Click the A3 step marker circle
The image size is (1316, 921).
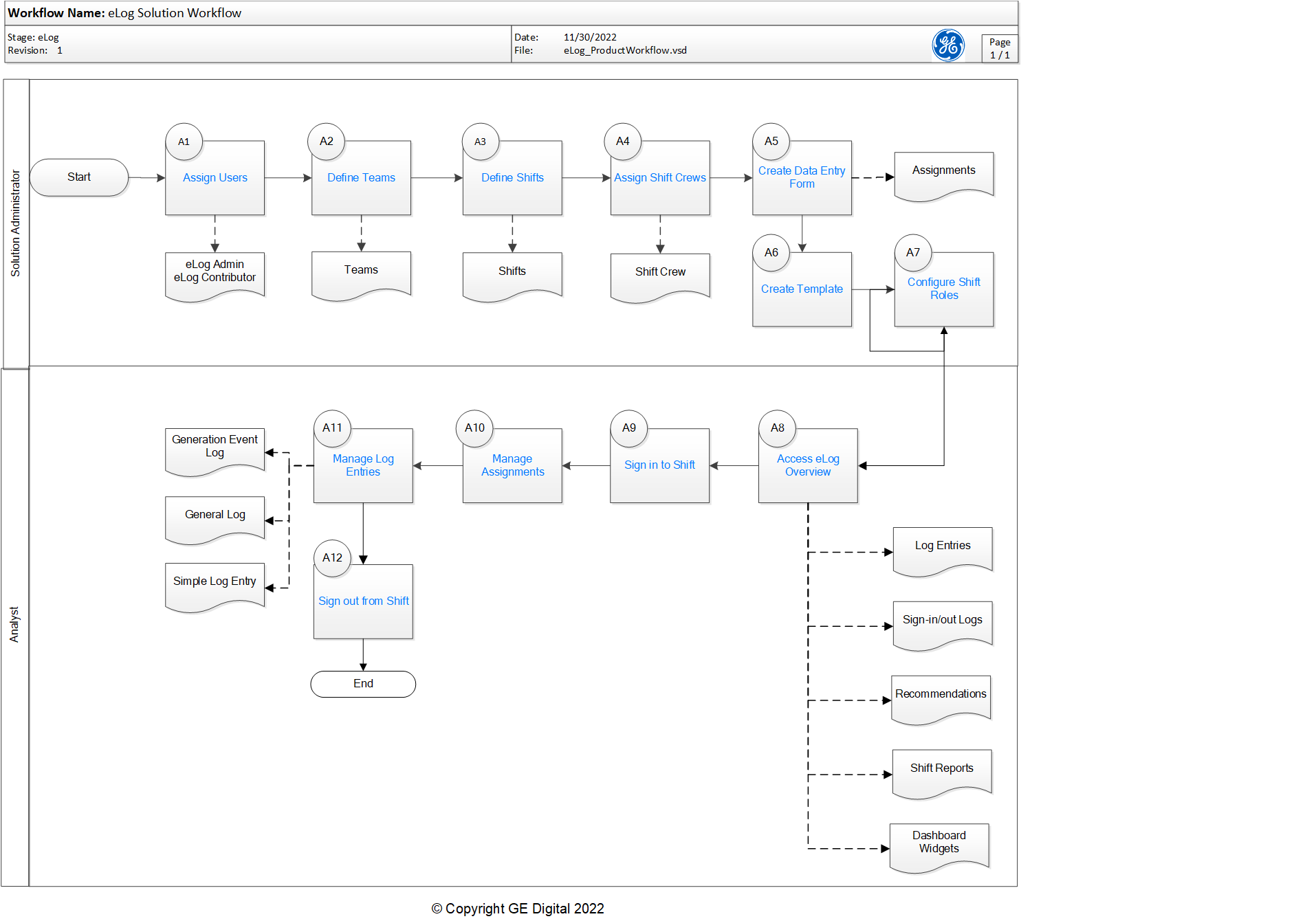[480, 142]
